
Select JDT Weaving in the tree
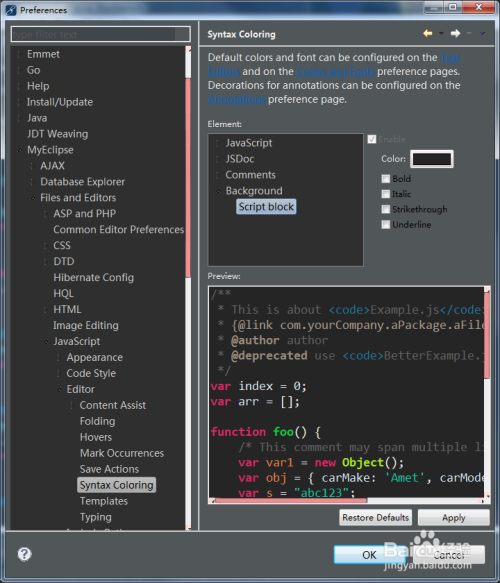click(x=57, y=134)
